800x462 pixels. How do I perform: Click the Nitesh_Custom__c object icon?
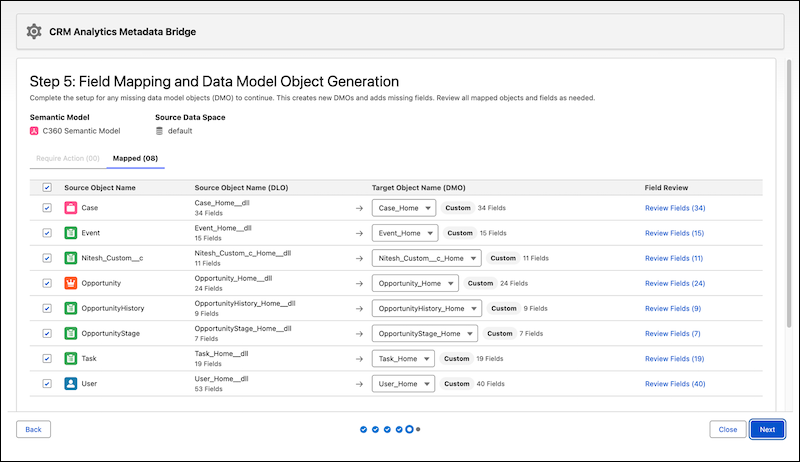(71, 258)
